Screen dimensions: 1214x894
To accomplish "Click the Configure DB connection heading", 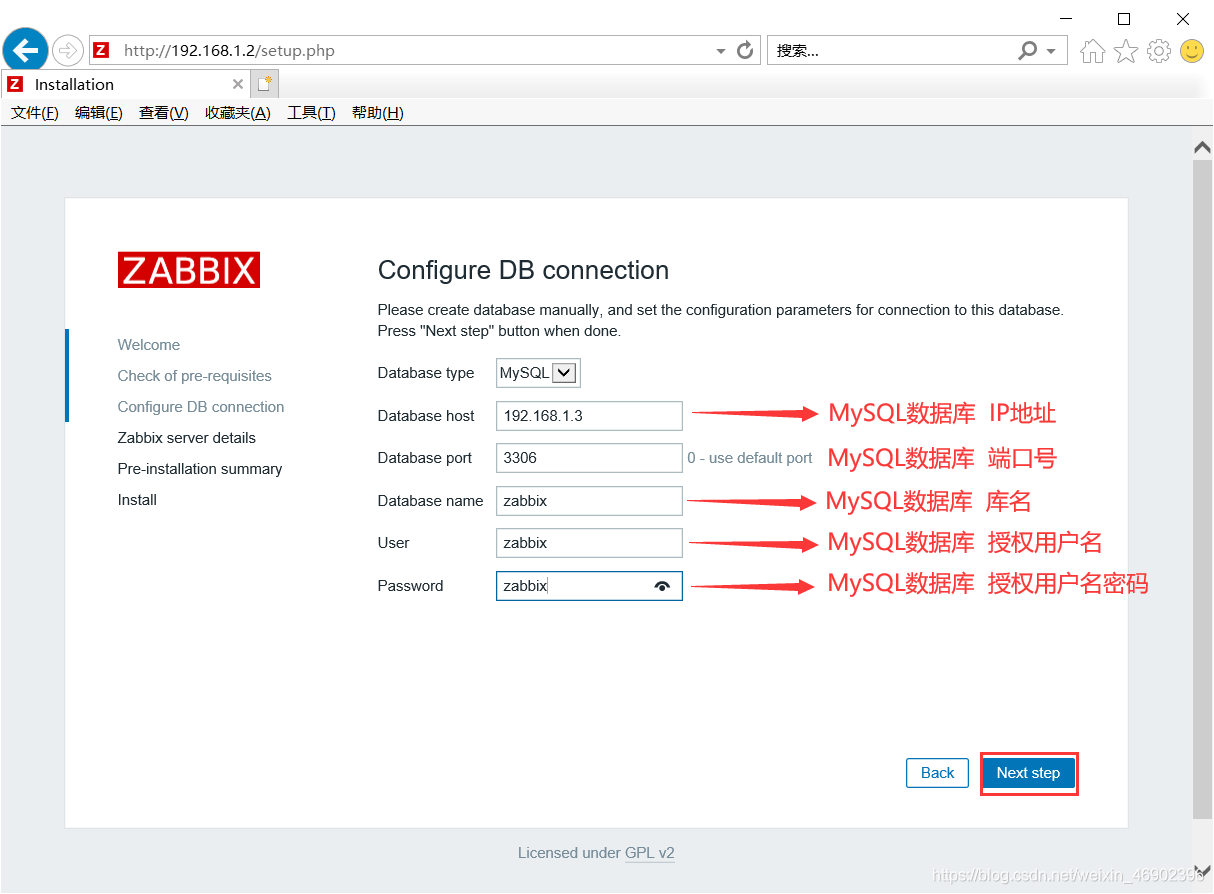I will pyautogui.click(x=523, y=271).
